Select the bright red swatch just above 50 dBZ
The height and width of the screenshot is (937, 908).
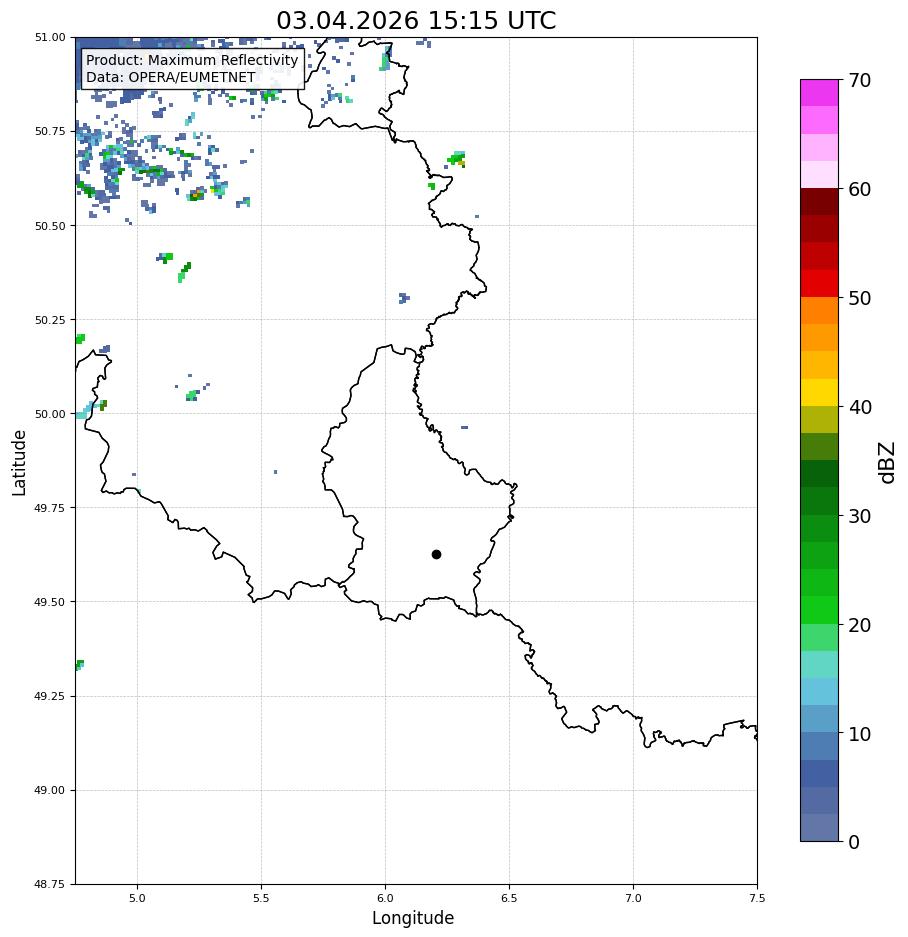(820, 283)
